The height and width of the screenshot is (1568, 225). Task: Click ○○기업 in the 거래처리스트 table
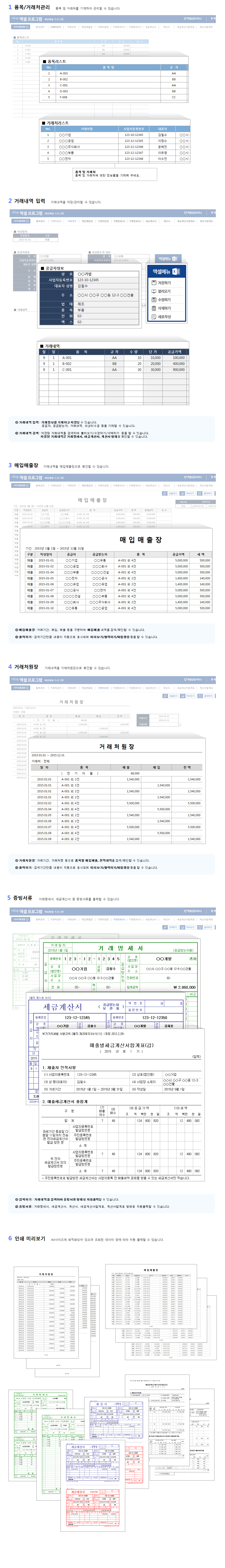(x=65, y=135)
